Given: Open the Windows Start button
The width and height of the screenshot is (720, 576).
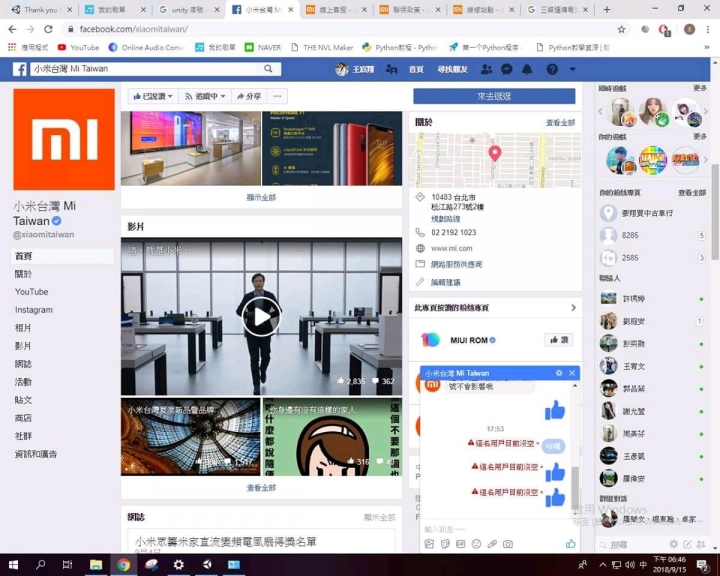Looking at the screenshot, I should [13, 565].
